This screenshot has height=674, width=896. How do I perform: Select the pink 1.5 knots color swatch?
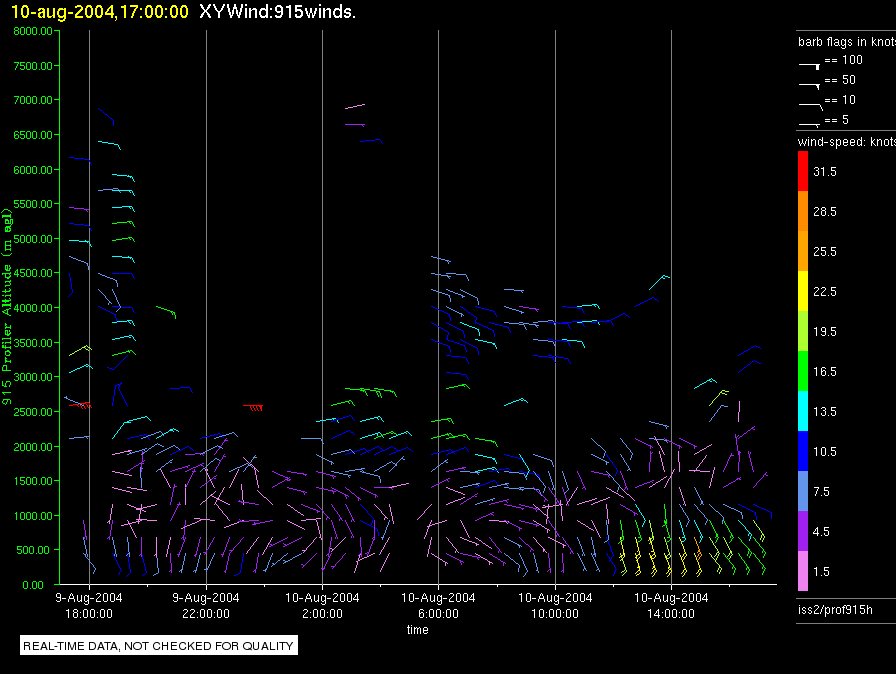[802, 571]
